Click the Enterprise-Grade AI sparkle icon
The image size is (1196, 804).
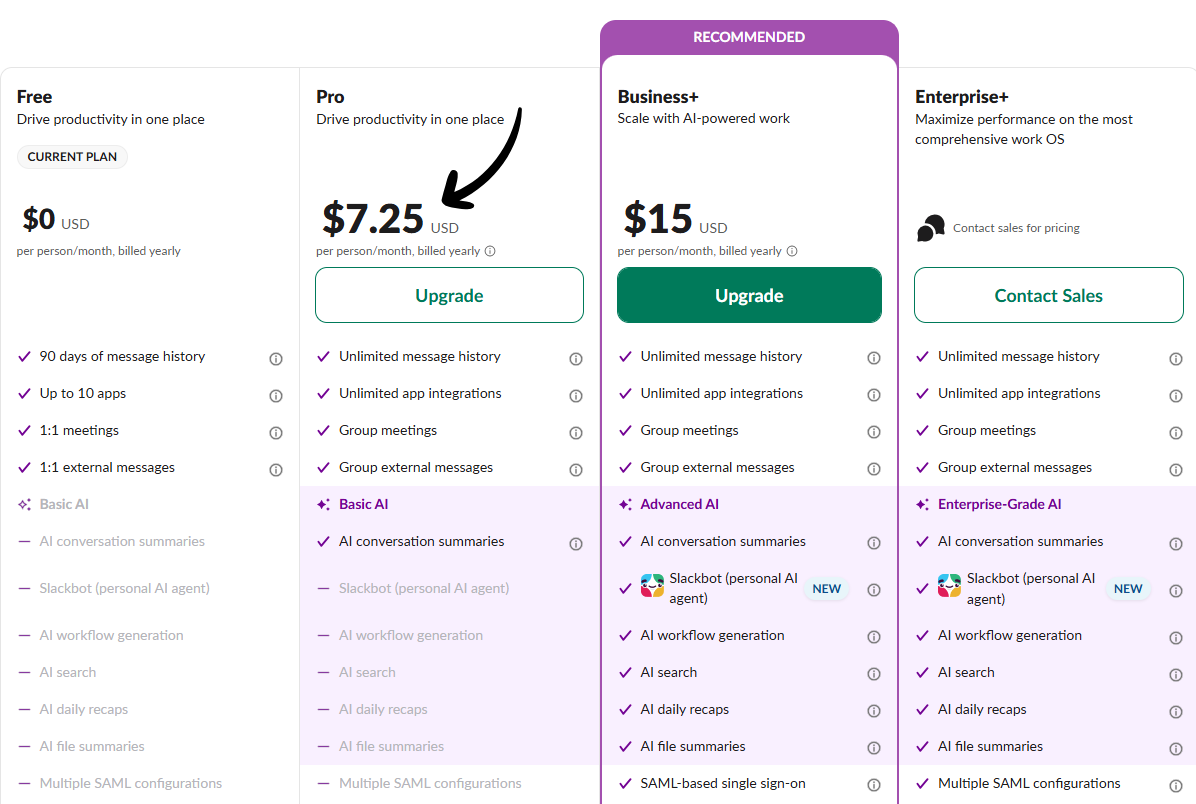pos(922,505)
